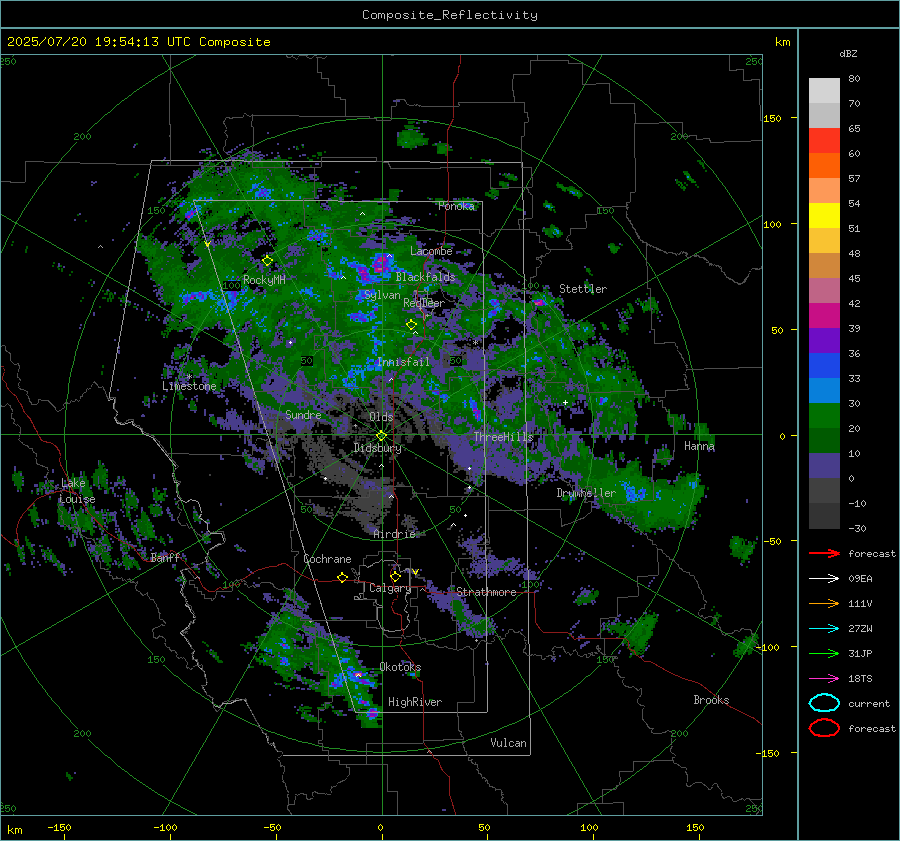
Task: Click the RedDeer city label
Action: tap(424, 303)
